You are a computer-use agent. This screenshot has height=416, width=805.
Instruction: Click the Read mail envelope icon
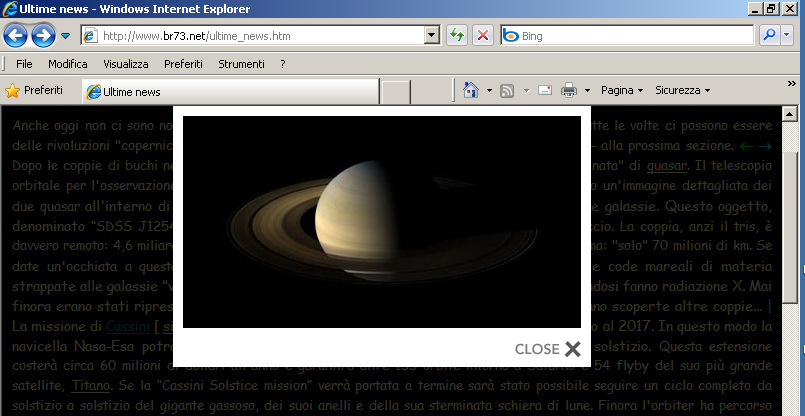[x=545, y=90]
